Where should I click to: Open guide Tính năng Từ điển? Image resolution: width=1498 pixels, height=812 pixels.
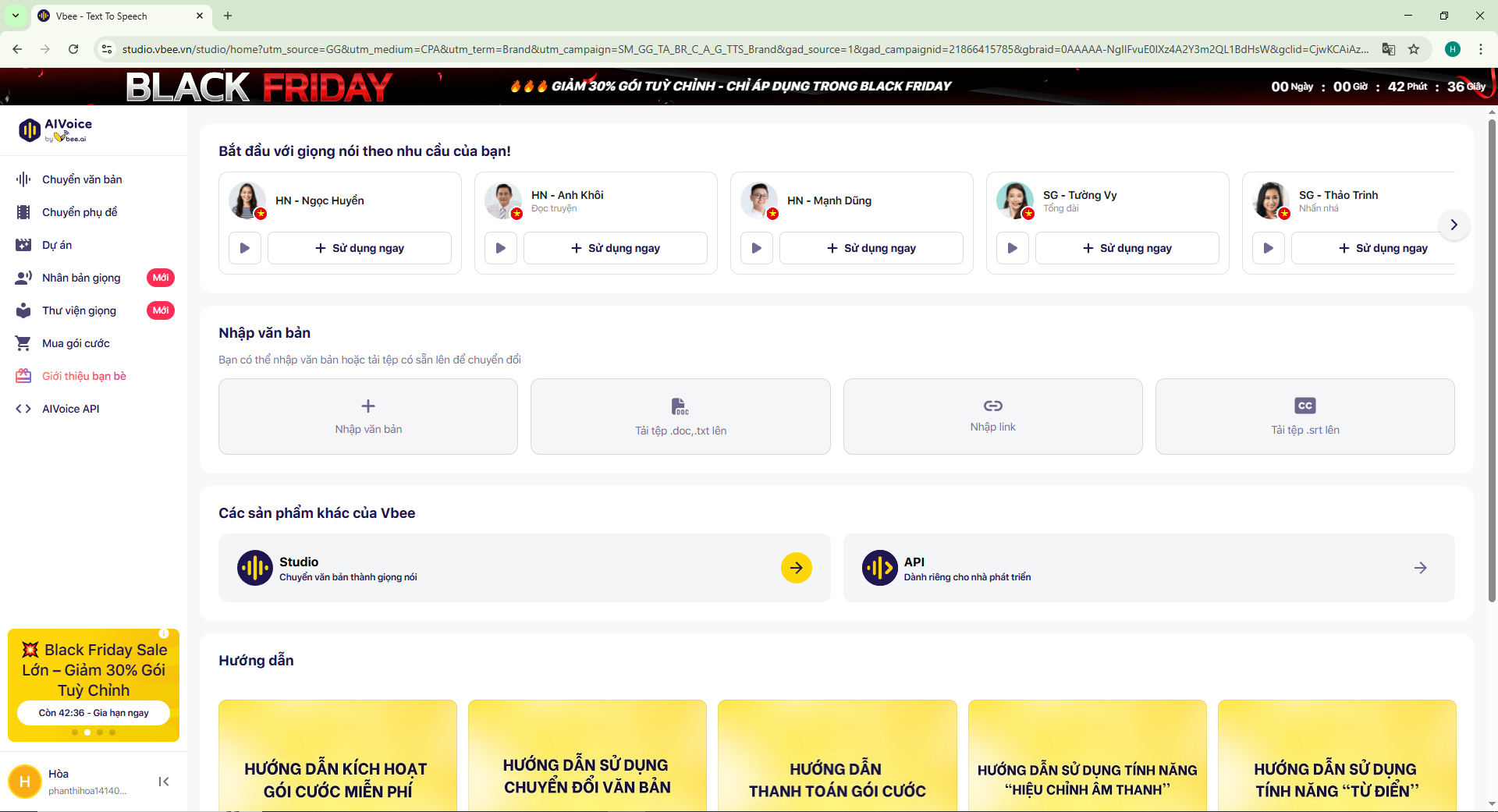pyautogui.click(x=1337, y=756)
